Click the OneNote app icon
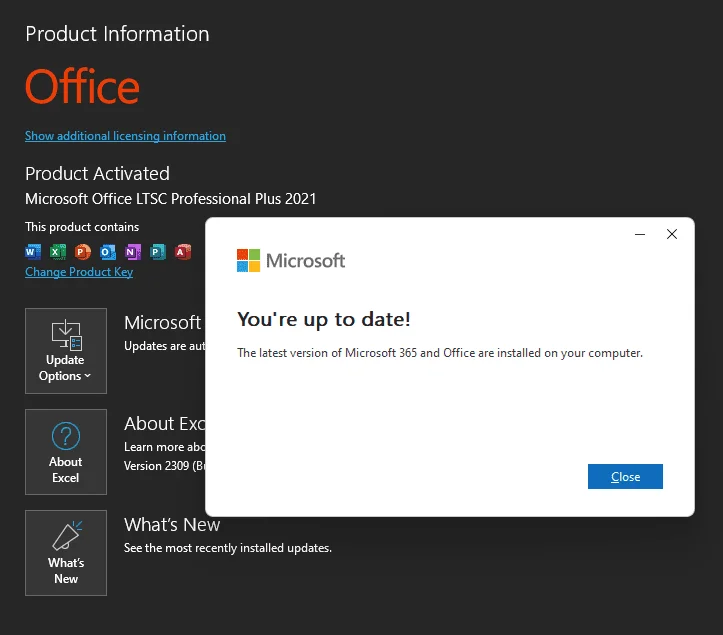This screenshot has height=635, width=723. [x=133, y=252]
